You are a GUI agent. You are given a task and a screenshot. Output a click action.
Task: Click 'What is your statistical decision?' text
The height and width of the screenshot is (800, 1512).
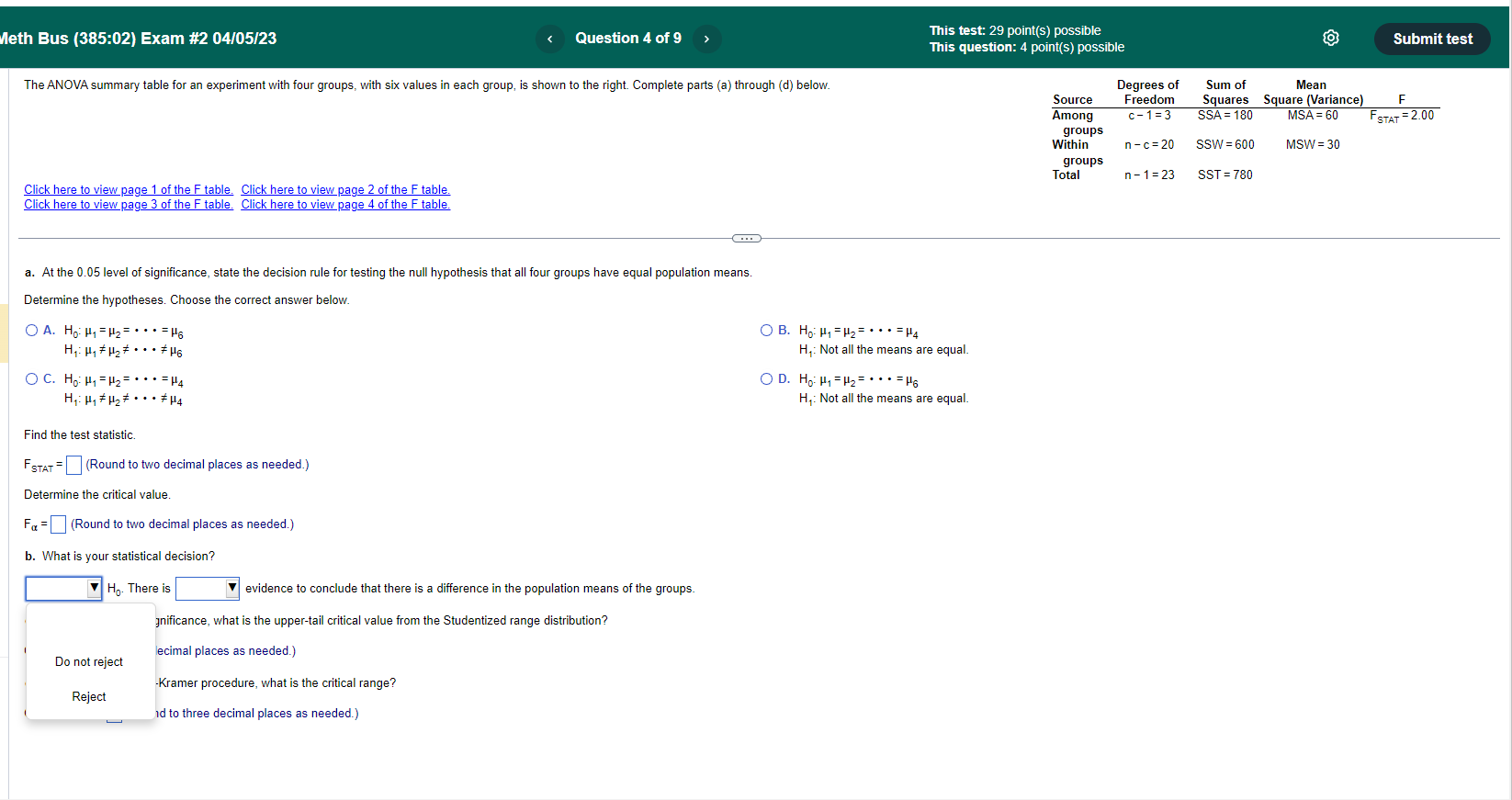click(129, 557)
